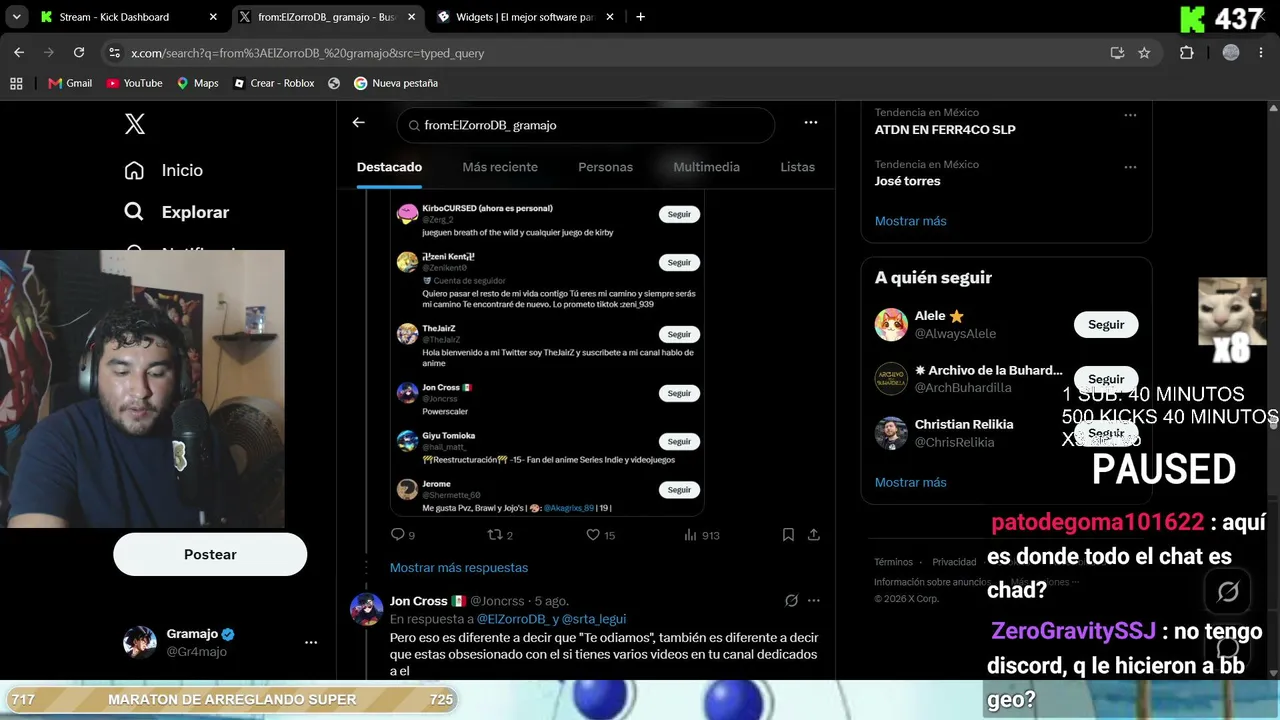Open Christian Relikia profile picture
The image size is (1280, 720).
tap(891, 433)
